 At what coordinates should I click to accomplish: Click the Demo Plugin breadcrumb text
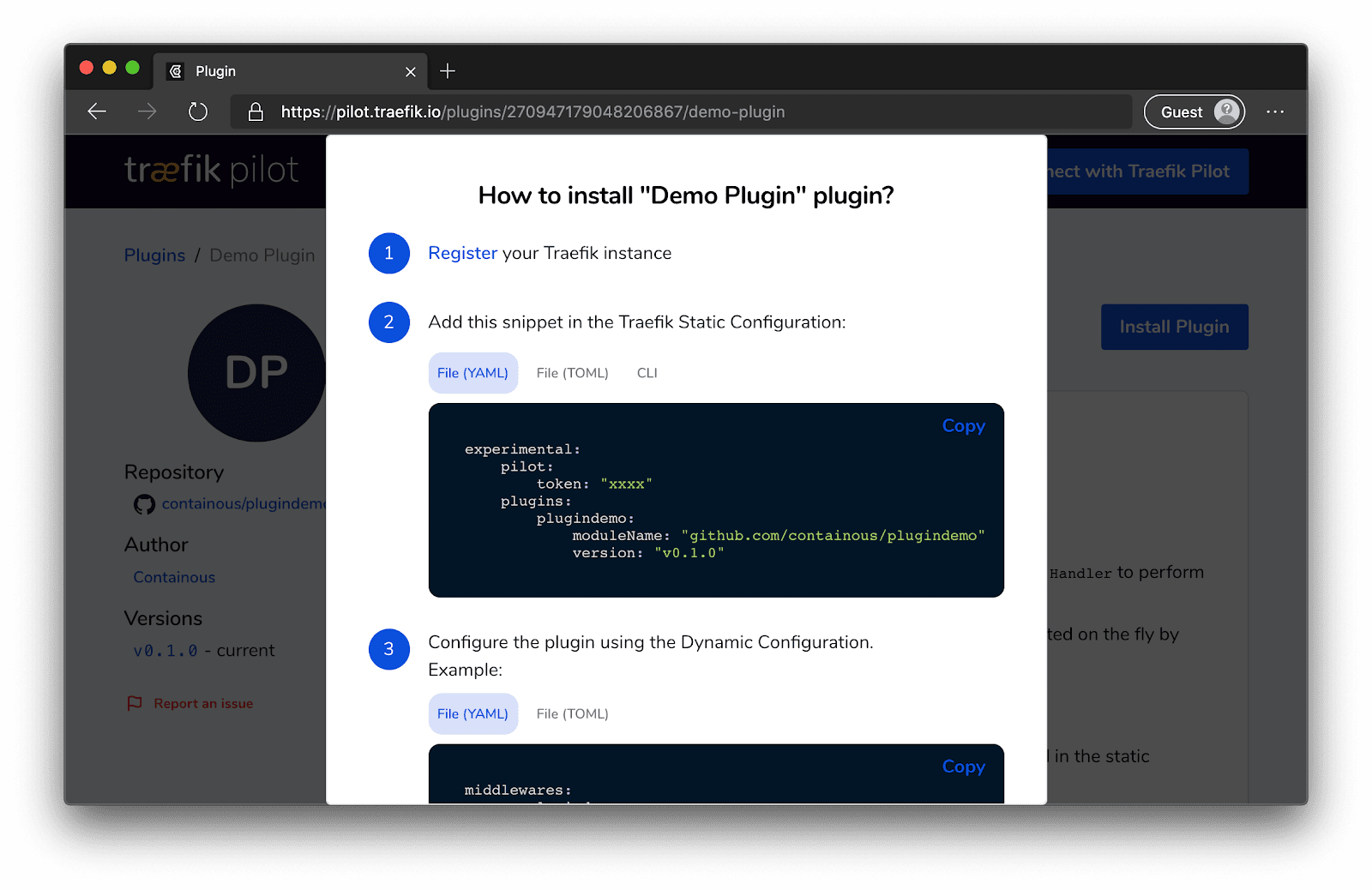pyautogui.click(x=262, y=256)
